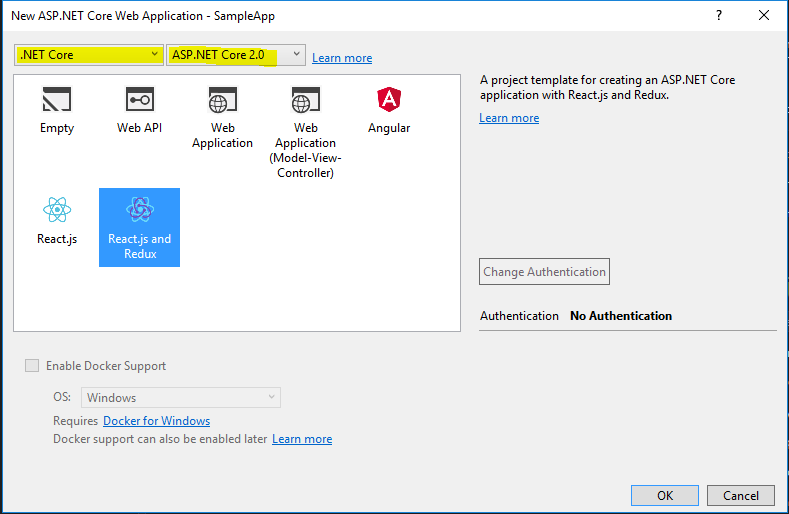The height and width of the screenshot is (514, 789).
Task: Expand the OS Windows dropdown
Action: 181,398
